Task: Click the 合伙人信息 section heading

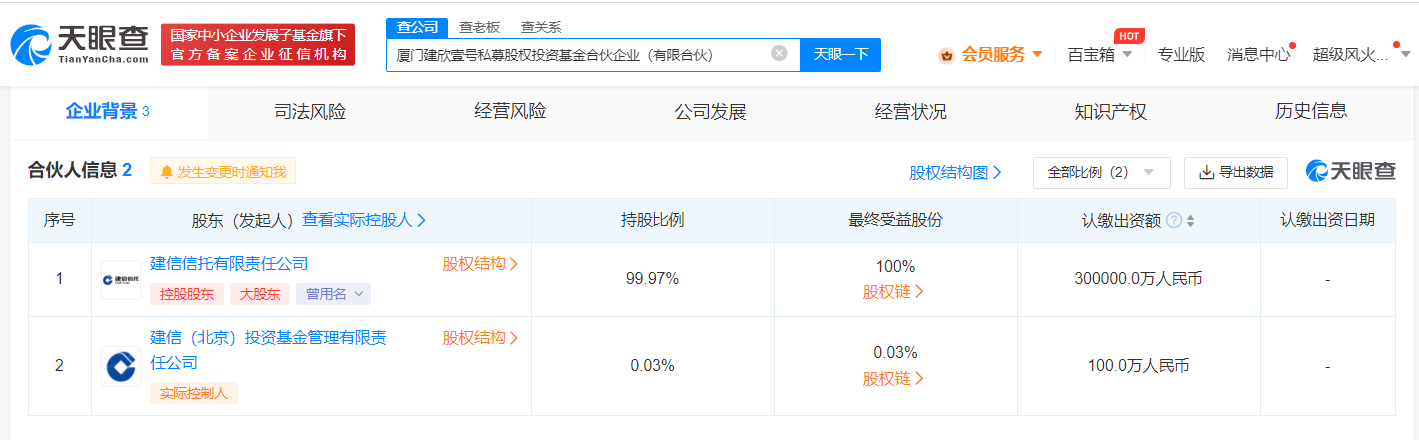Action: pos(80,171)
